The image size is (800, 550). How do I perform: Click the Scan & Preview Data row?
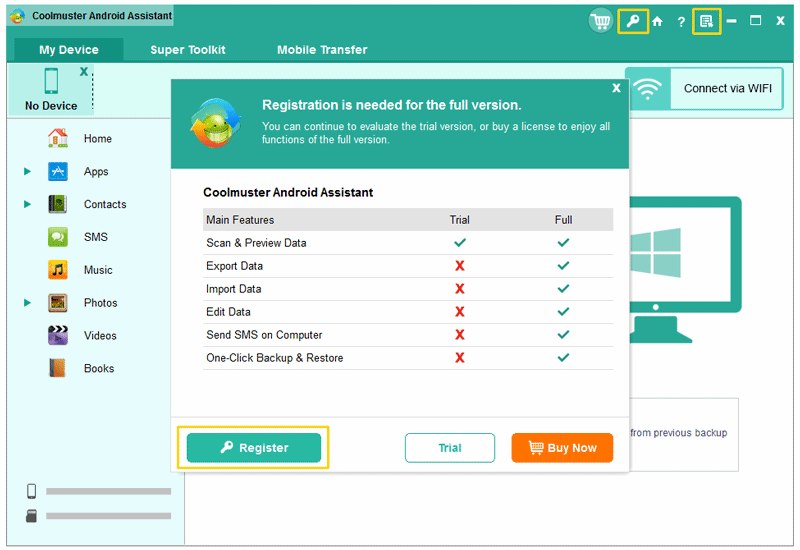click(x=408, y=243)
